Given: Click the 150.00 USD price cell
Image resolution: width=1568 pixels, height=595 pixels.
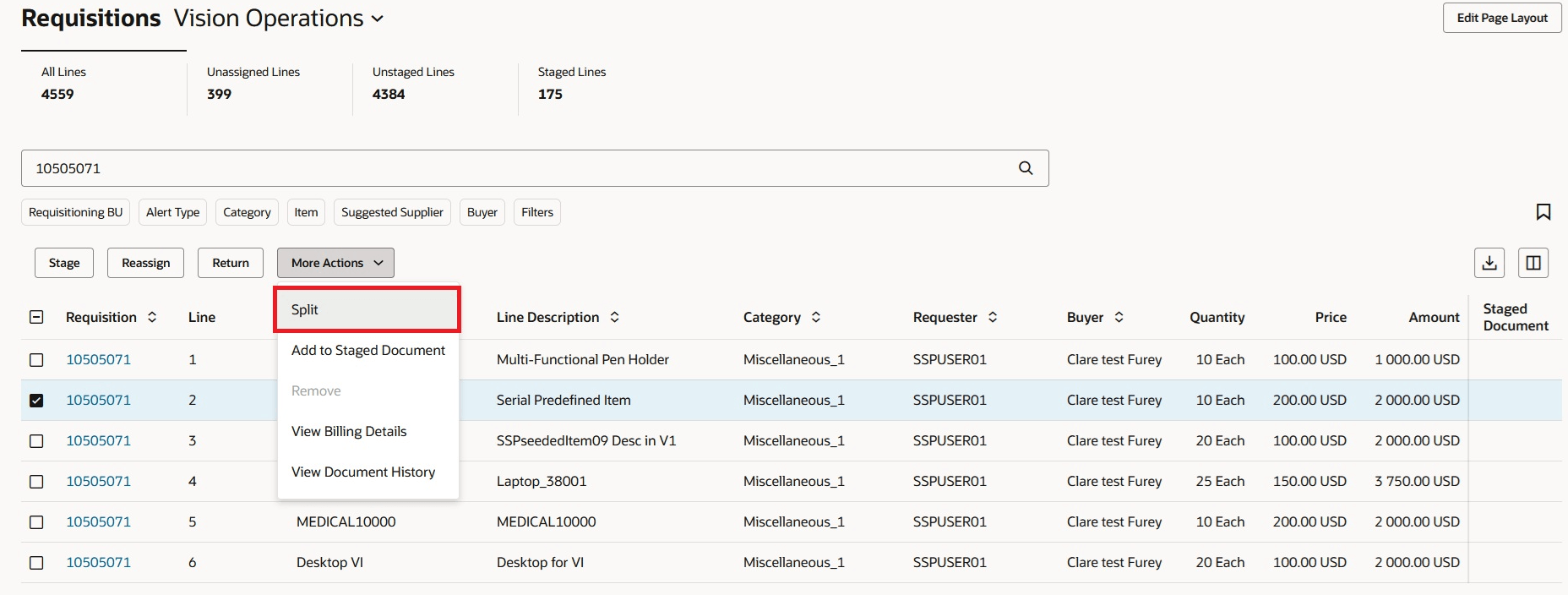Looking at the screenshot, I should tap(1309, 481).
